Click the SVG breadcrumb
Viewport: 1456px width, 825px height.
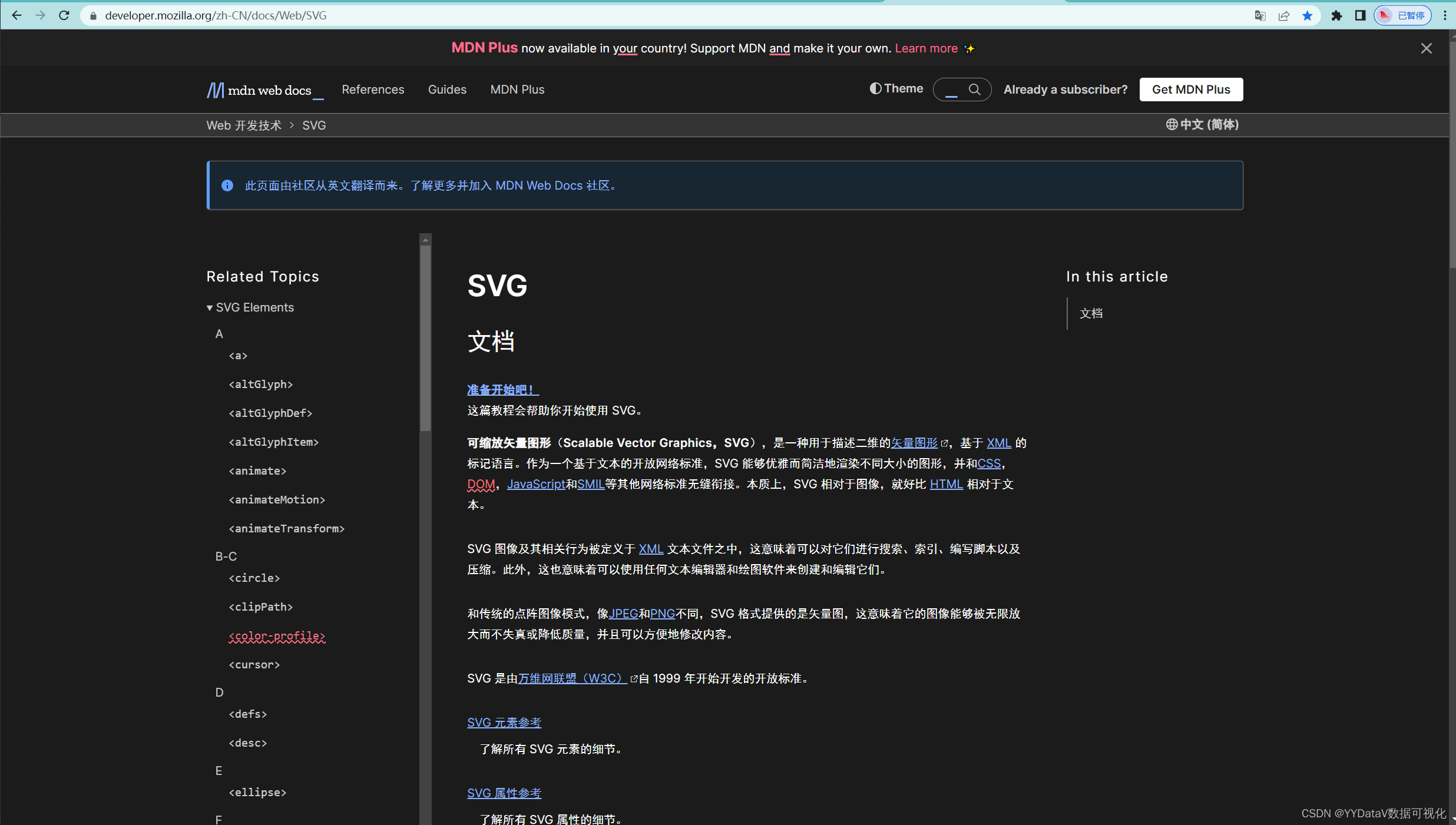[x=314, y=125]
